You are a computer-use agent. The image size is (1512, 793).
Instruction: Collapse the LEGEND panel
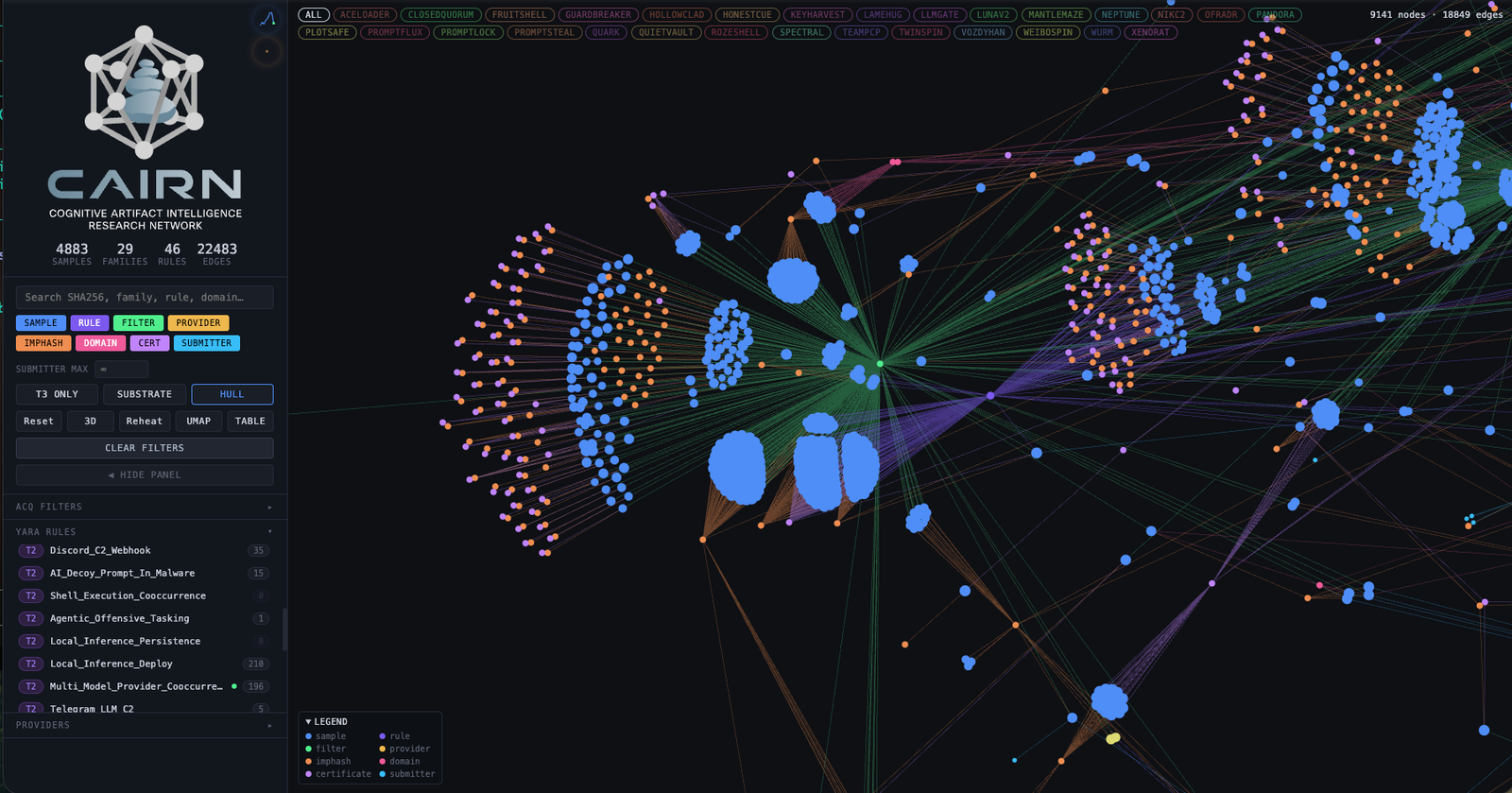327,722
